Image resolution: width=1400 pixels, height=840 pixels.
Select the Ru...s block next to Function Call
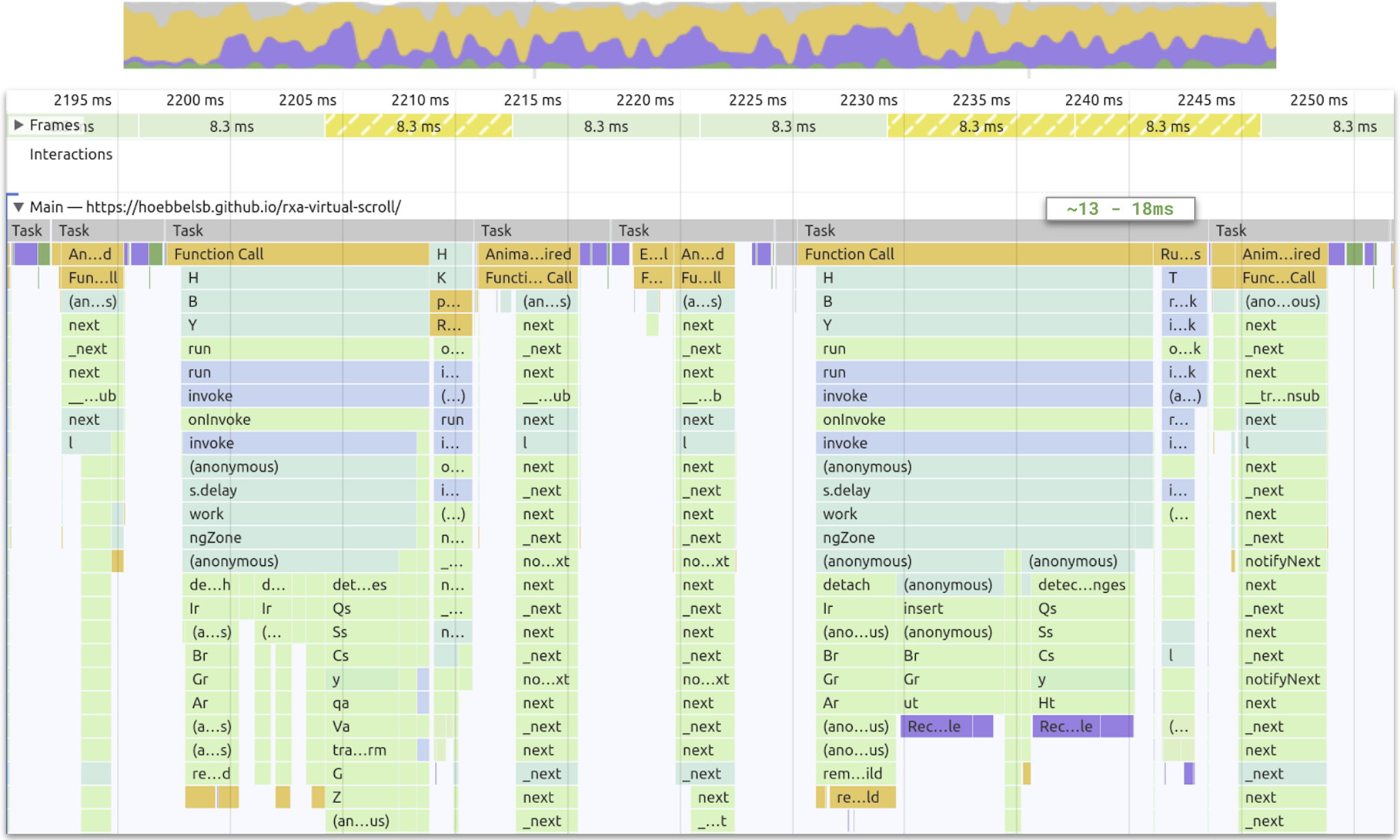point(1180,254)
